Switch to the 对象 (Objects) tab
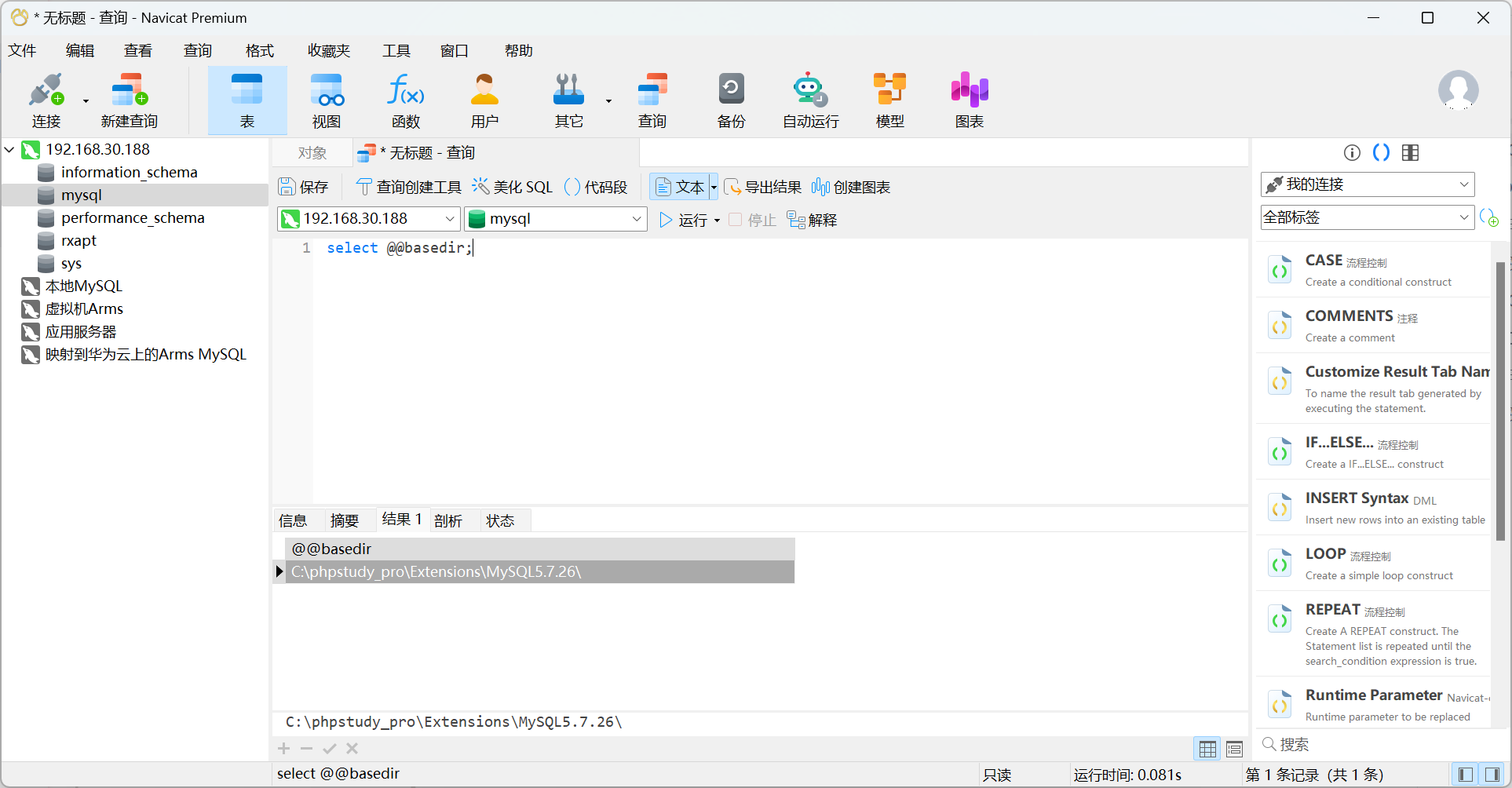Screen dimensions: 1512x788 (312, 153)
